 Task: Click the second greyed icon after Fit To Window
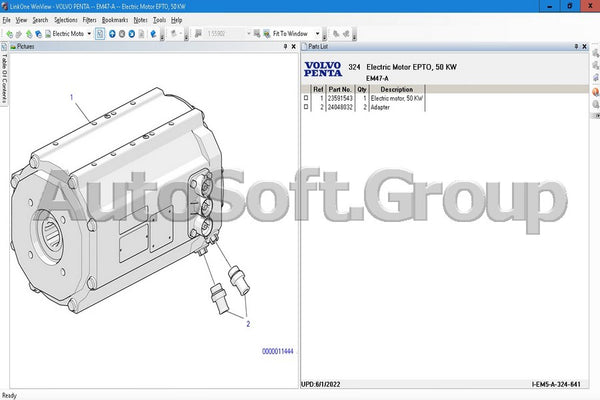click(x=346, y=34)
